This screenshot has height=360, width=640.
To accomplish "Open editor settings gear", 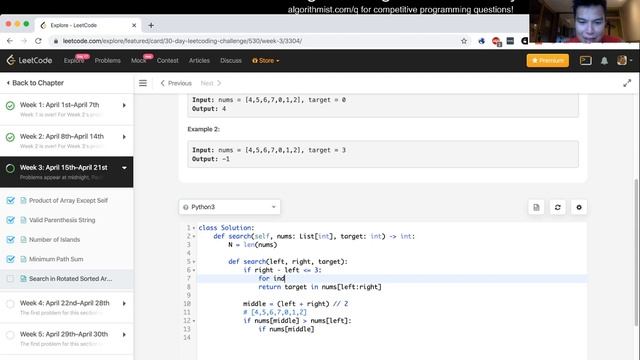I will (x=579, y=207).
